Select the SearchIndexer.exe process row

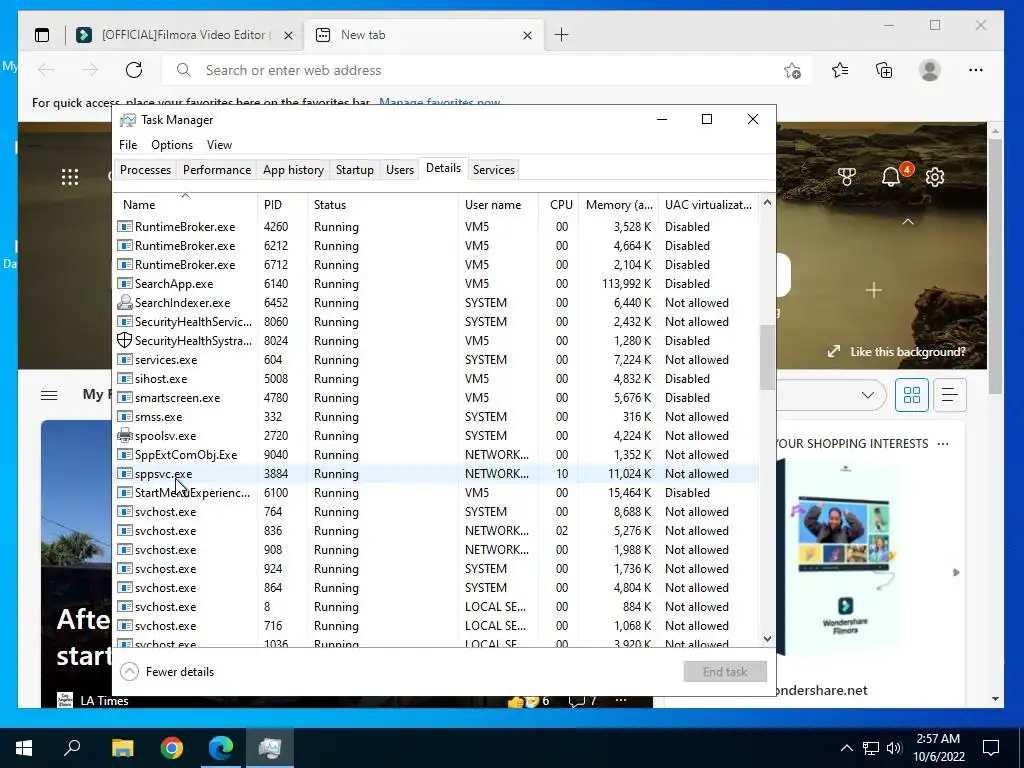436,303
